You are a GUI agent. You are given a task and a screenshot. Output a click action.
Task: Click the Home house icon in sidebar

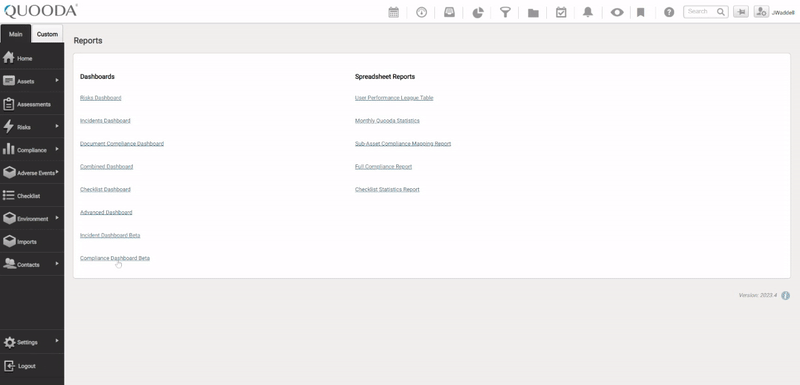pyautogui.click(x=9, y=58)
